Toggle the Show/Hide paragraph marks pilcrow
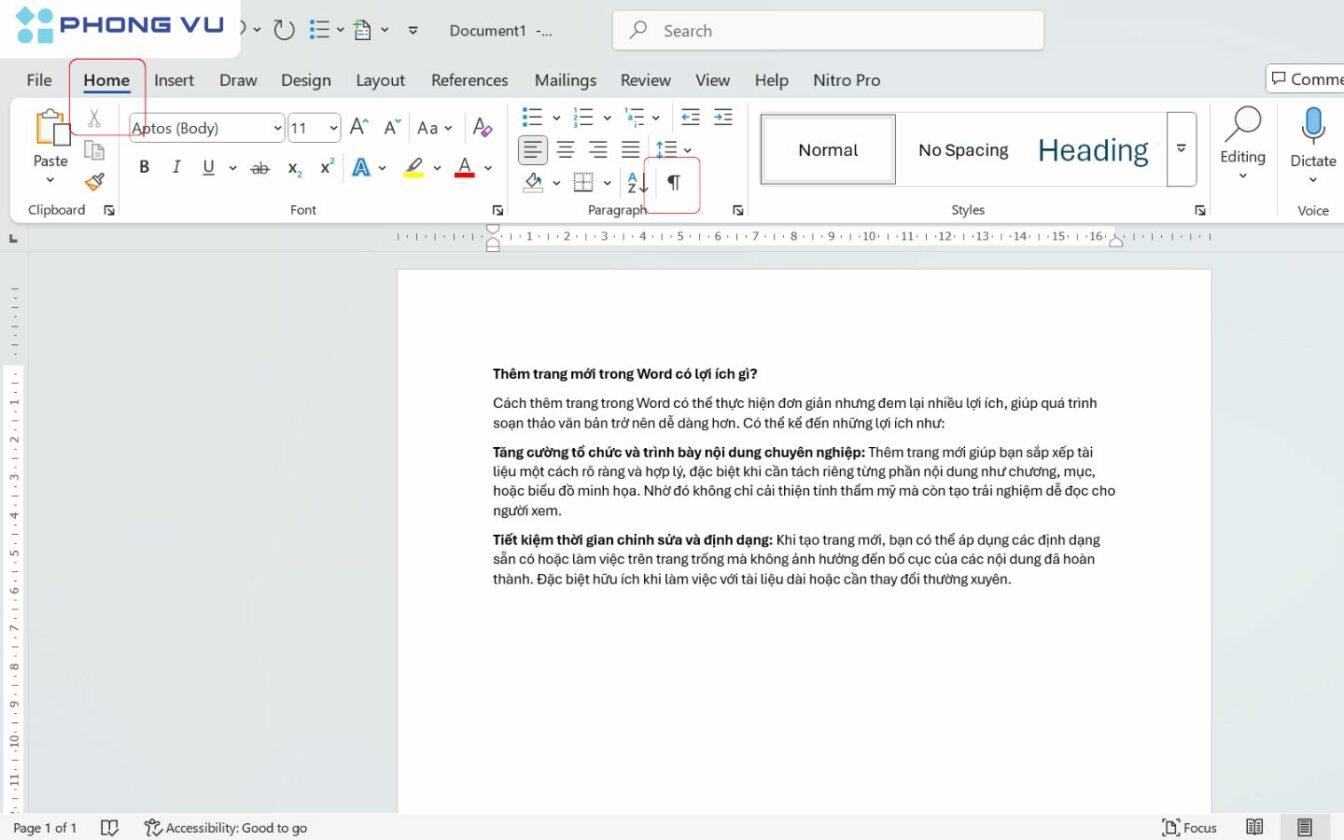This screenshot has height=840, width=1344. click(x=673, y=183)
